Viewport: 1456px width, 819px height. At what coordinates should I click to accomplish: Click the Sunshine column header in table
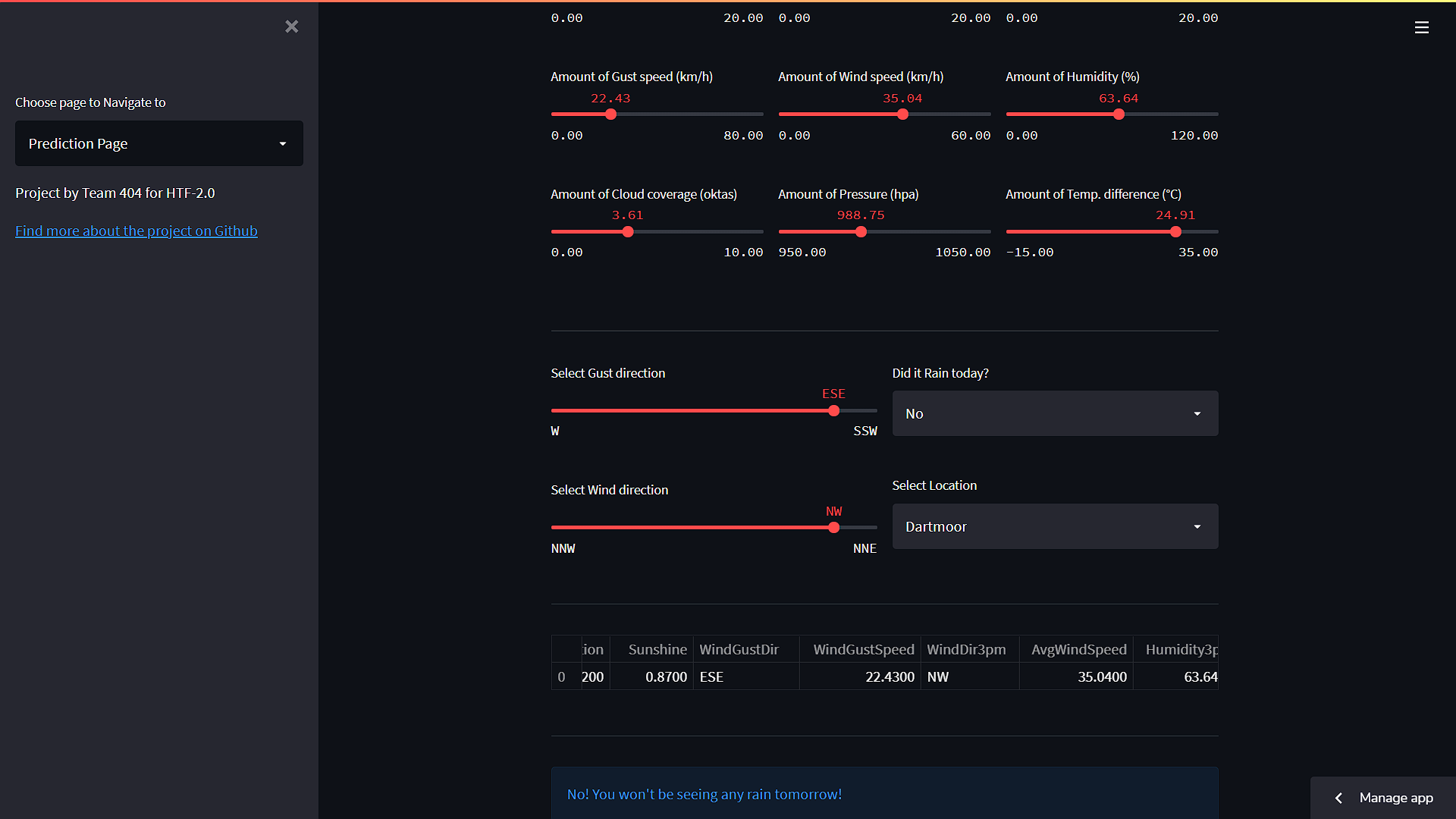(x=657, y=649)
